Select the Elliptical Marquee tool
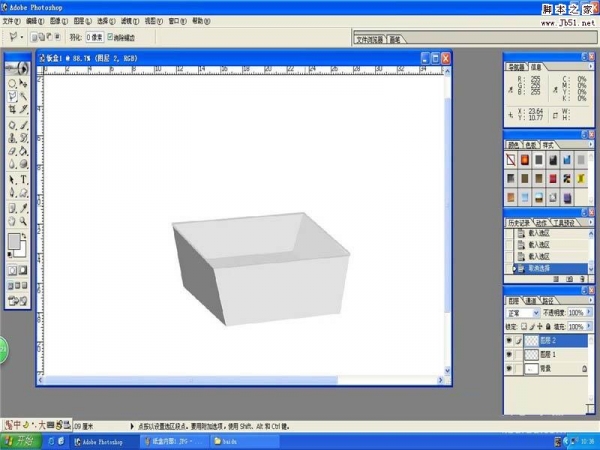This screenshot has width=600, height=450. click(x=12, y=83)
